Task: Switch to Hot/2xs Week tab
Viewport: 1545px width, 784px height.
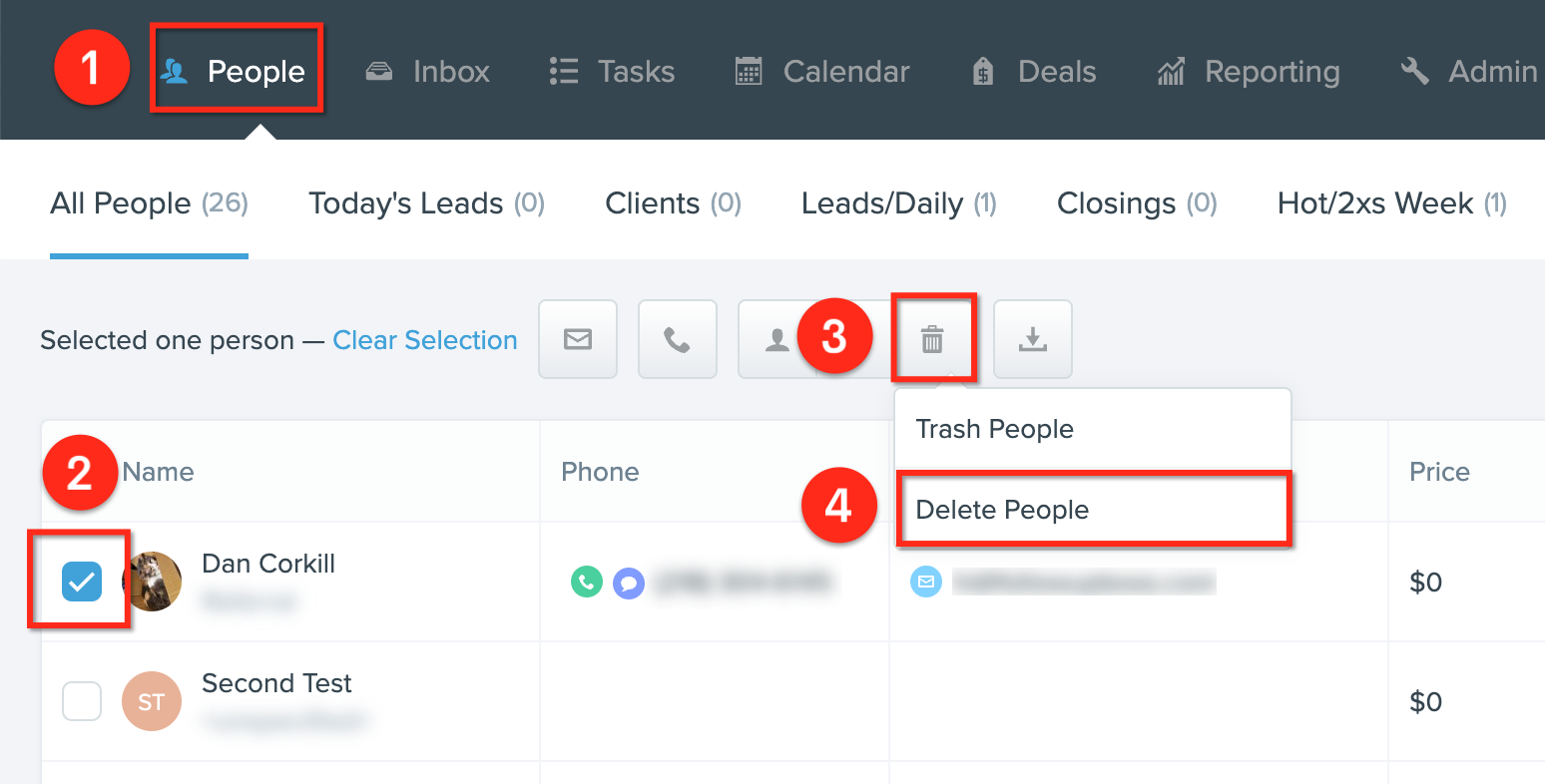Action: (x=1392, y=203)
